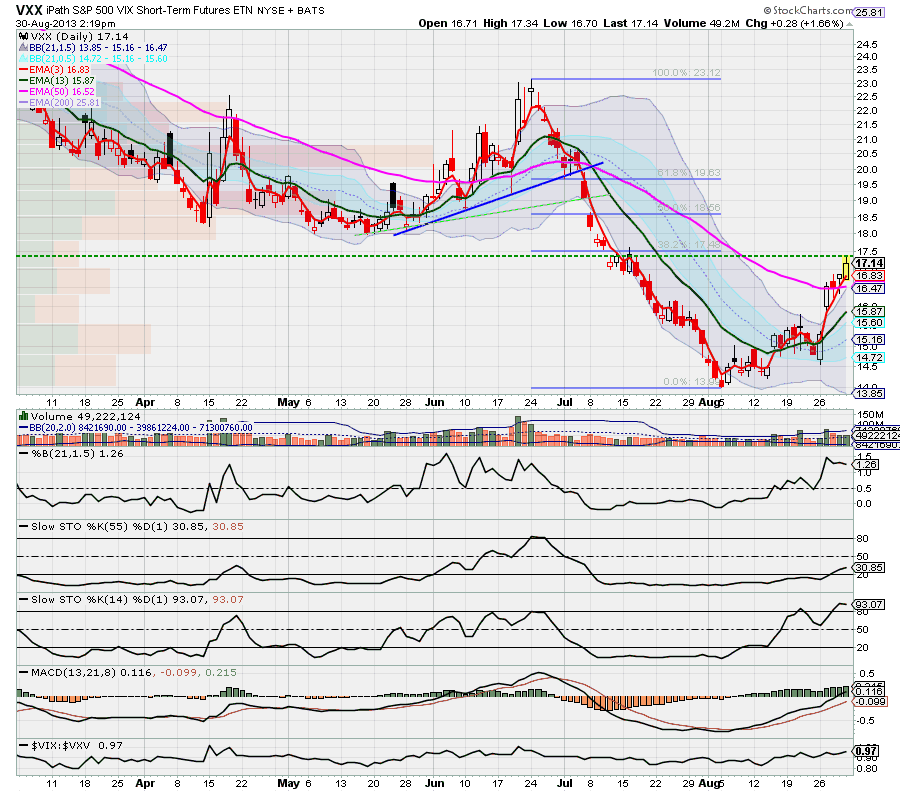Click the Last 17.14 quote in header
The width and height of the screenshot is (900, 792).
630,24
